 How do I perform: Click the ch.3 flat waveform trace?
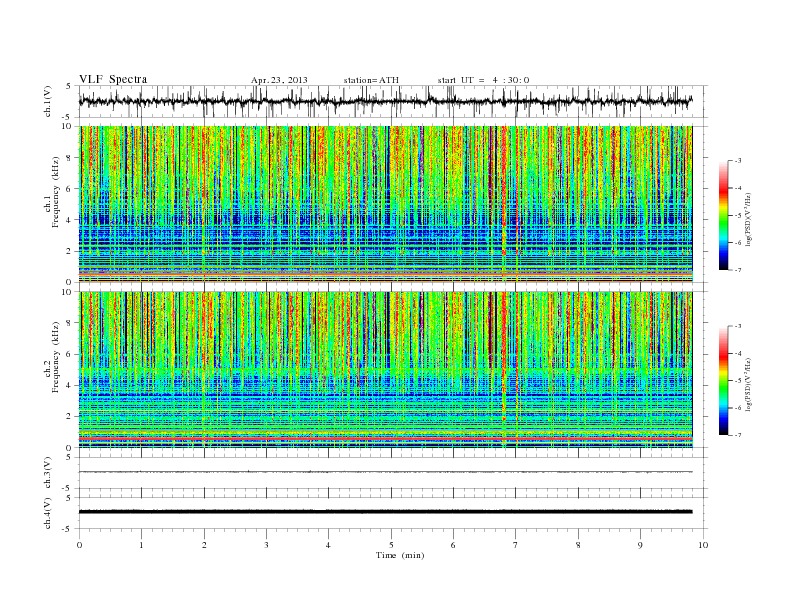pos(385,472)
